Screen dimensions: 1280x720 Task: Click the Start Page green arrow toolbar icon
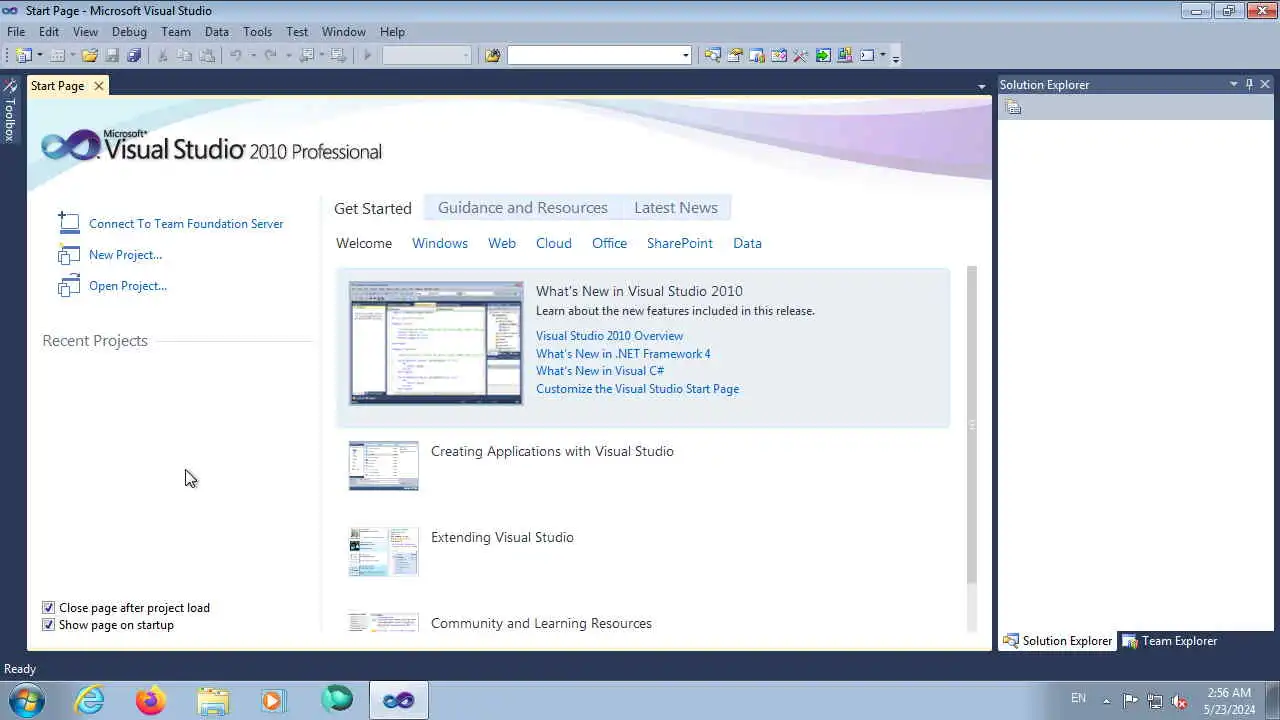pos(823,56)
